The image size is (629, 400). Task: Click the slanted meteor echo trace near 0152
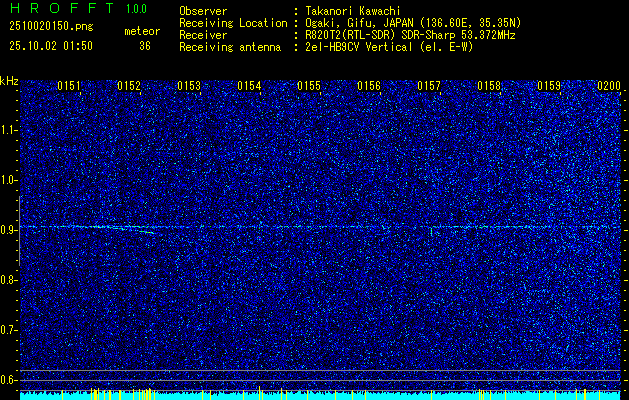[130, 229]
